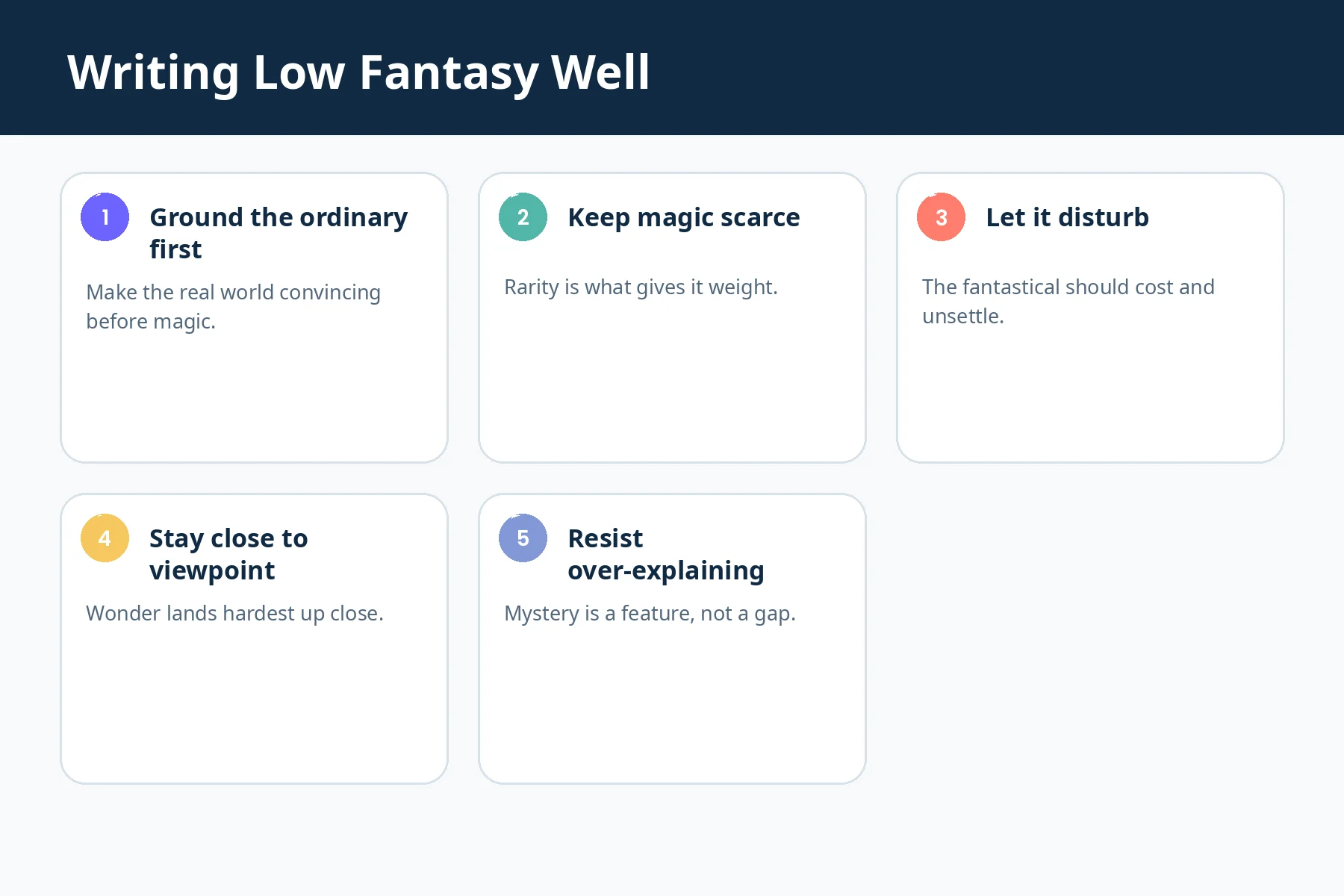This screenshot has height=896, width=1344.
Task: Click 'Wonder lands hardest up close' text
Action: click(234, 614)
